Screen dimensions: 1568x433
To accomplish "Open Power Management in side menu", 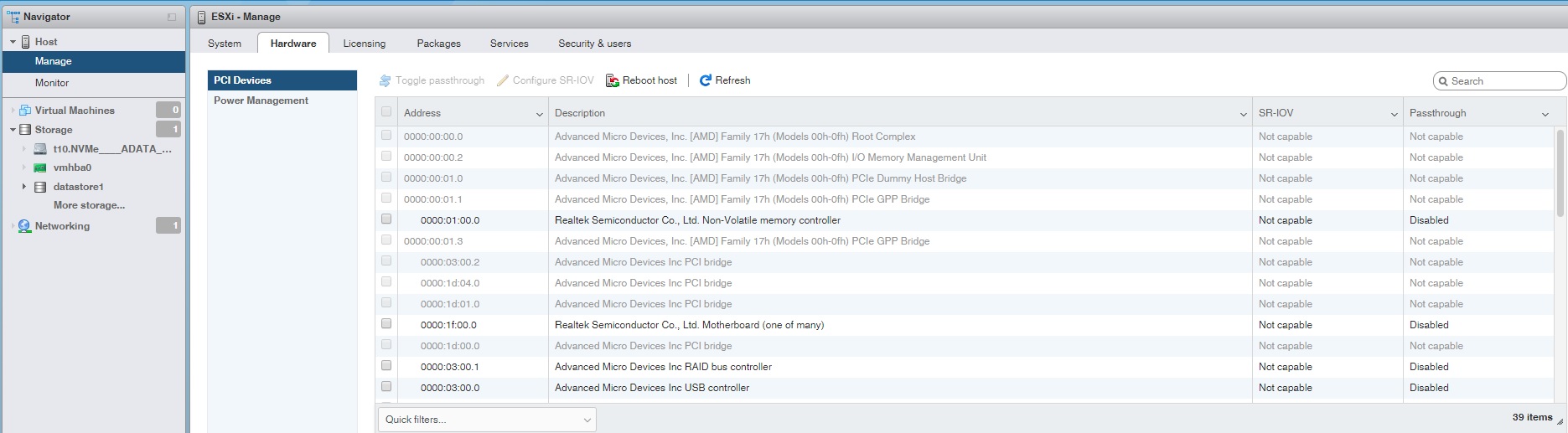I will tap(282, 101).
